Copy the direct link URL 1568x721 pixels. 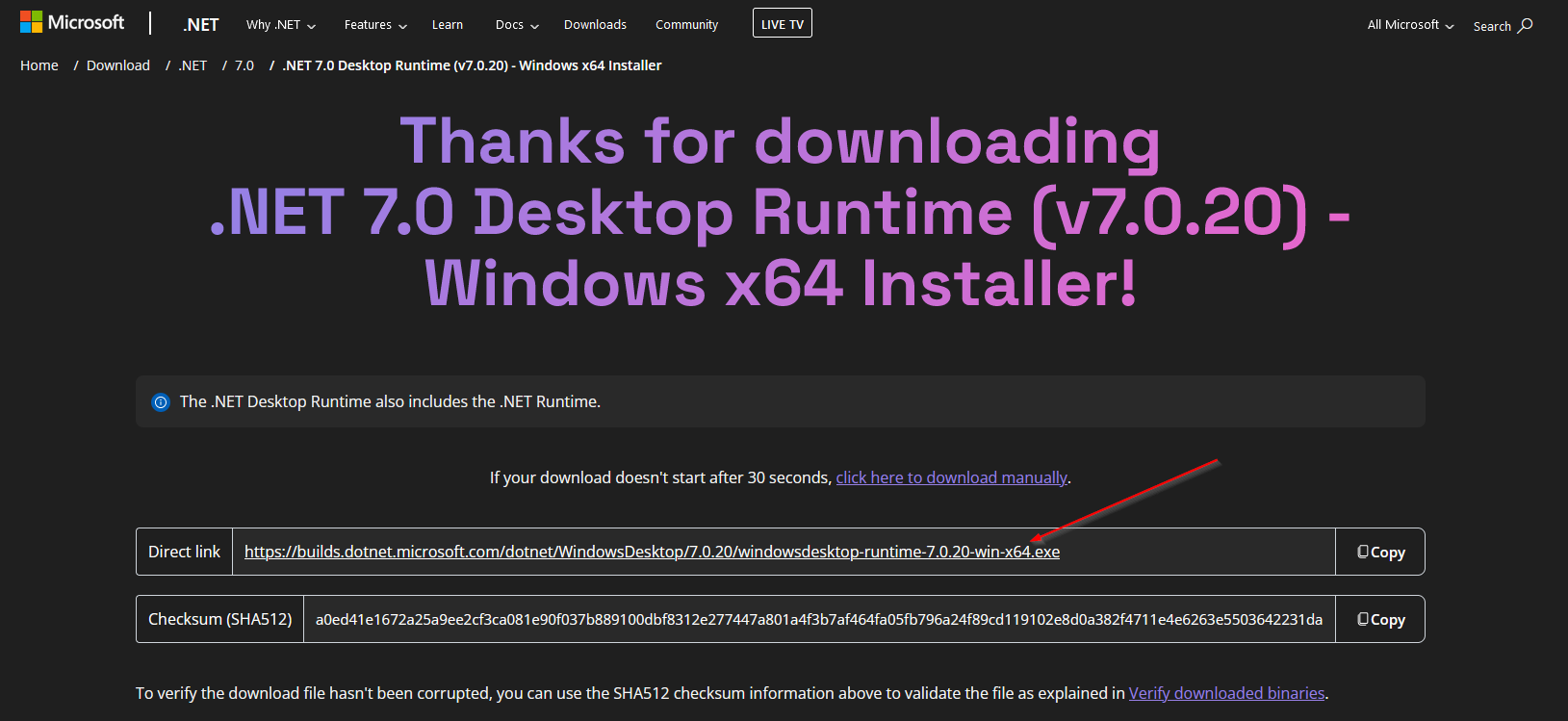(1380, 552)
